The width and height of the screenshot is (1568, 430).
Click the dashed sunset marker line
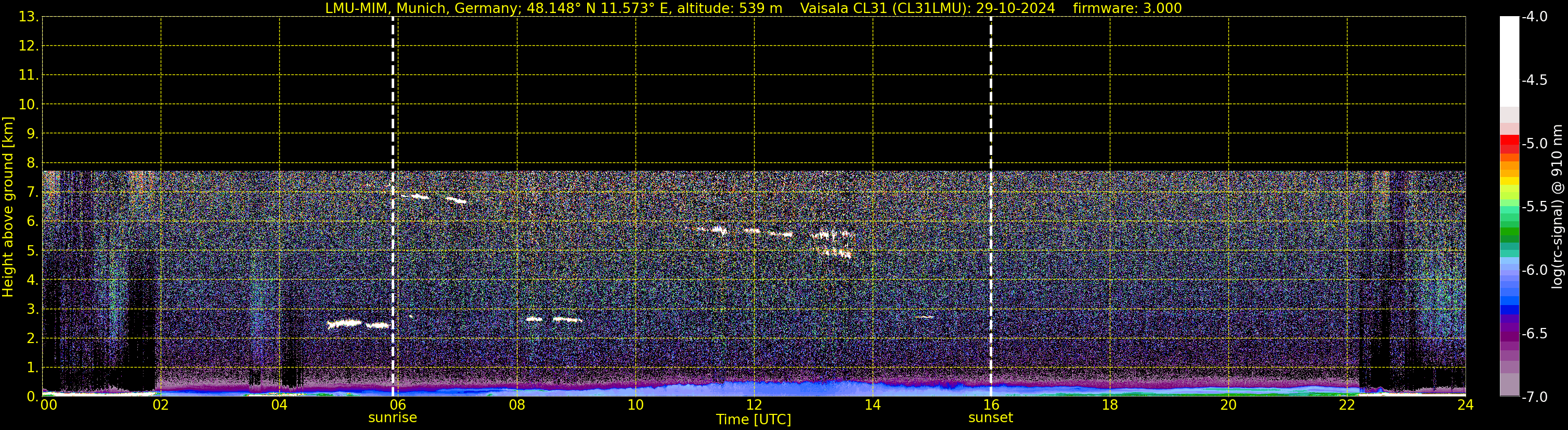tap(991, 207)
